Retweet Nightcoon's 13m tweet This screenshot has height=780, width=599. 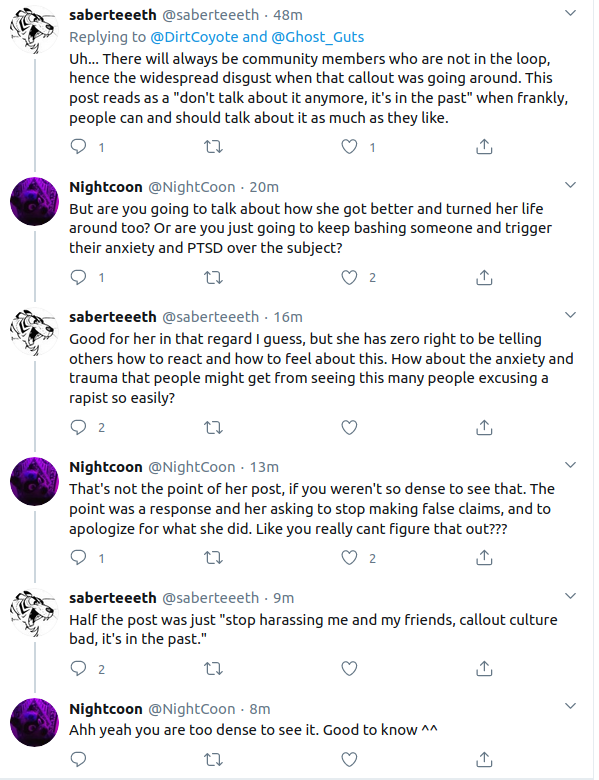[x=214, y=558]
